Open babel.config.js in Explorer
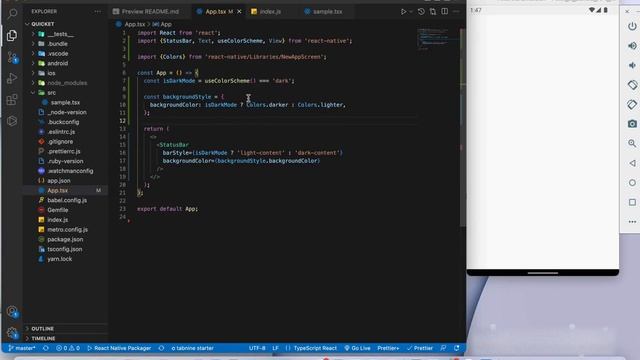Image resolution: width=640 pixels, height=360 pixels. [67, 200]
